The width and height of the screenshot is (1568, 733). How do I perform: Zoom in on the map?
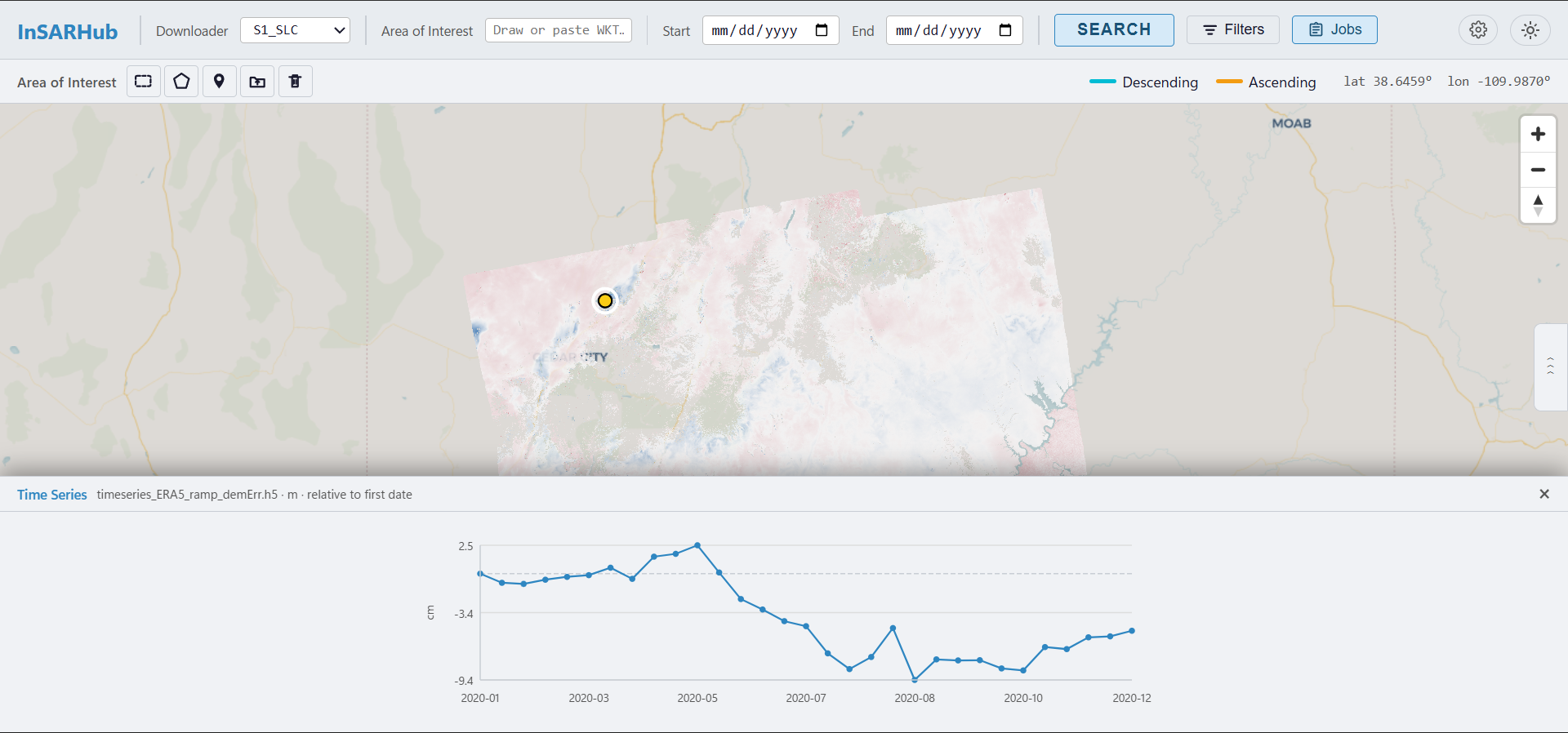coord(1538,134)
